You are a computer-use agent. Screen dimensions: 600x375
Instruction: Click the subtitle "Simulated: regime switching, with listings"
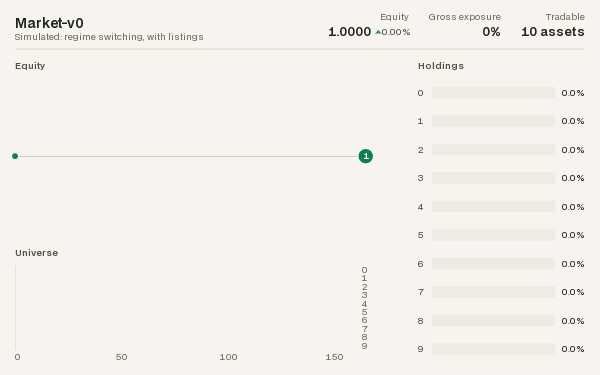(109, 37)
